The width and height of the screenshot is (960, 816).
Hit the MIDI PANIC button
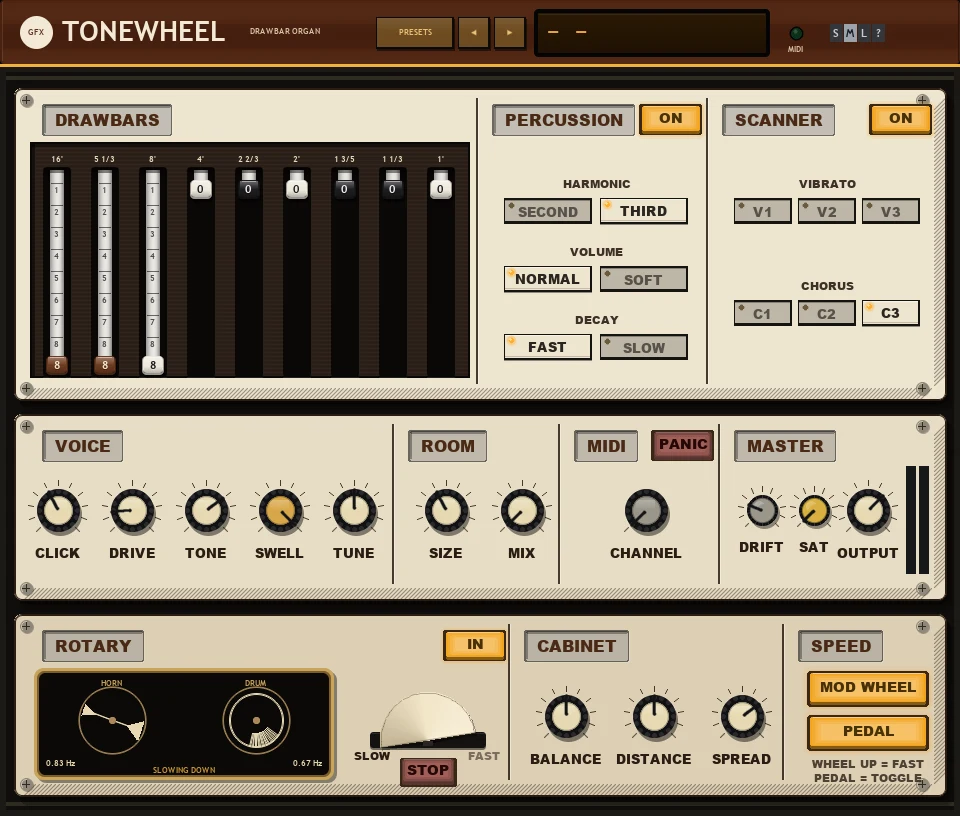(x=683, y=445)
